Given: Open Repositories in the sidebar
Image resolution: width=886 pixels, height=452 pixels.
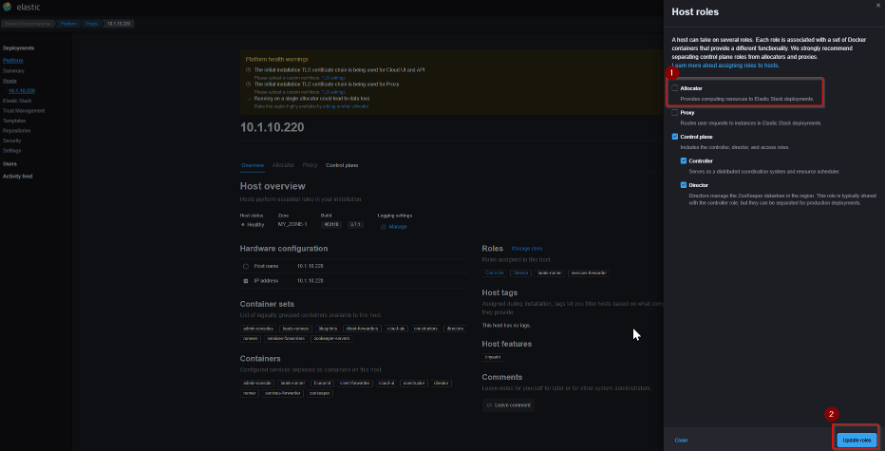Looking at the screenshot, I should coord(16,131).
